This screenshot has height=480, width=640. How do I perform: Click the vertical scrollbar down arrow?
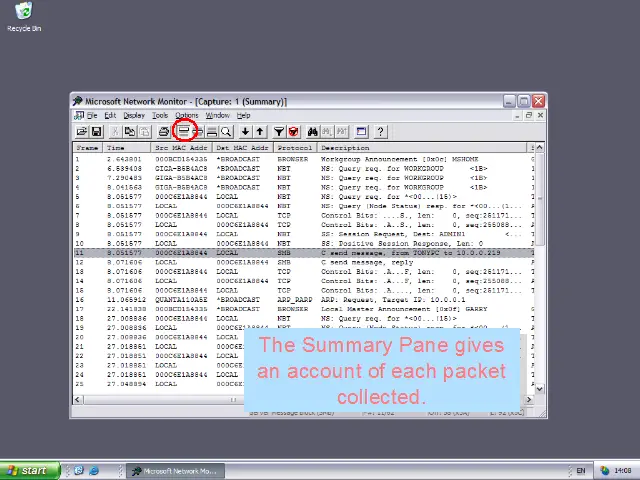click(x=540, y=389)
